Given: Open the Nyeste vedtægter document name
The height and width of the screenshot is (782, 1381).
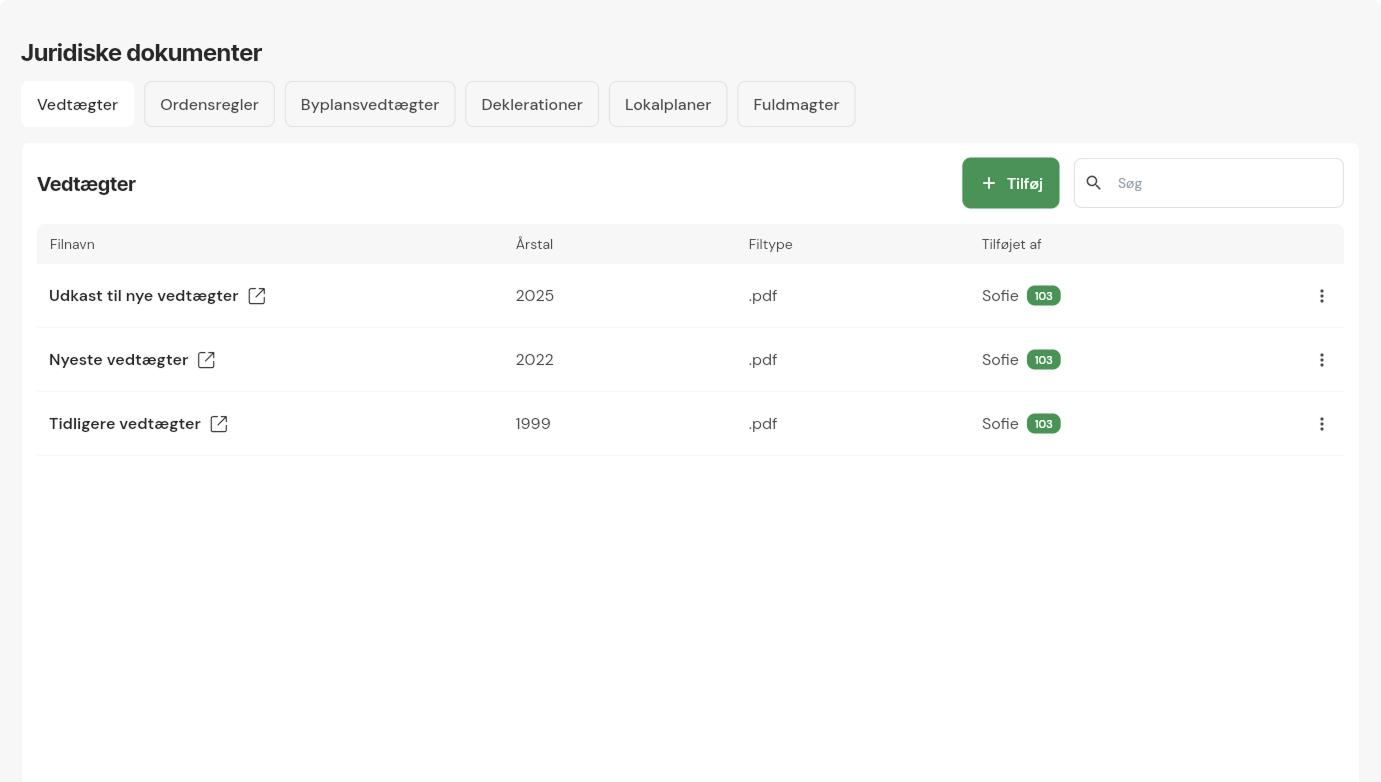Looking at the screenshot, I should [x=119, y=360].
